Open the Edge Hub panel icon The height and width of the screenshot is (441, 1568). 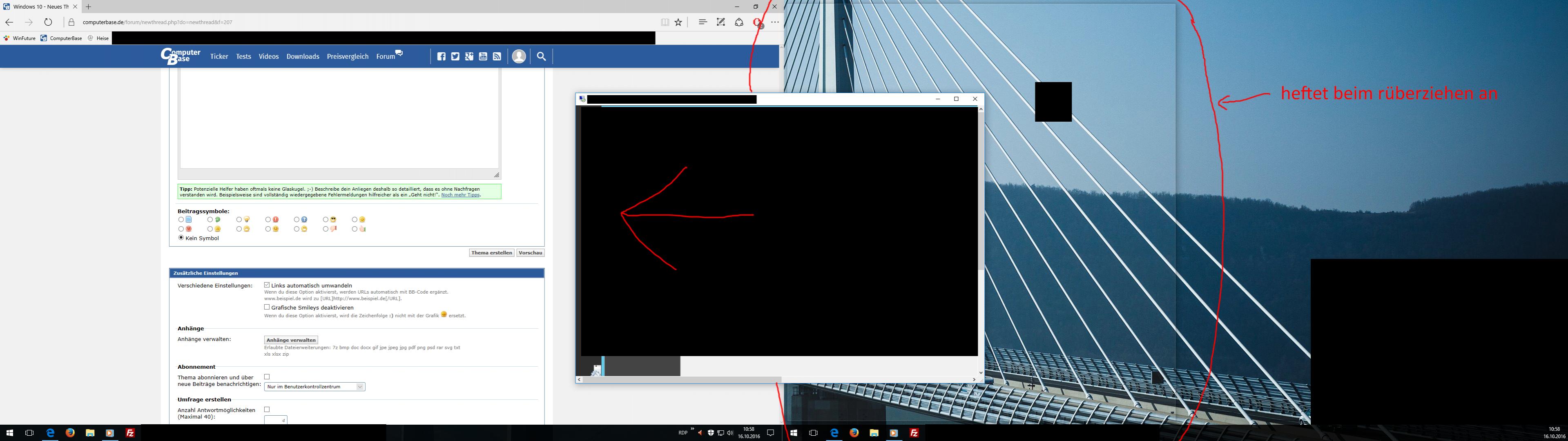click(703, 22)
